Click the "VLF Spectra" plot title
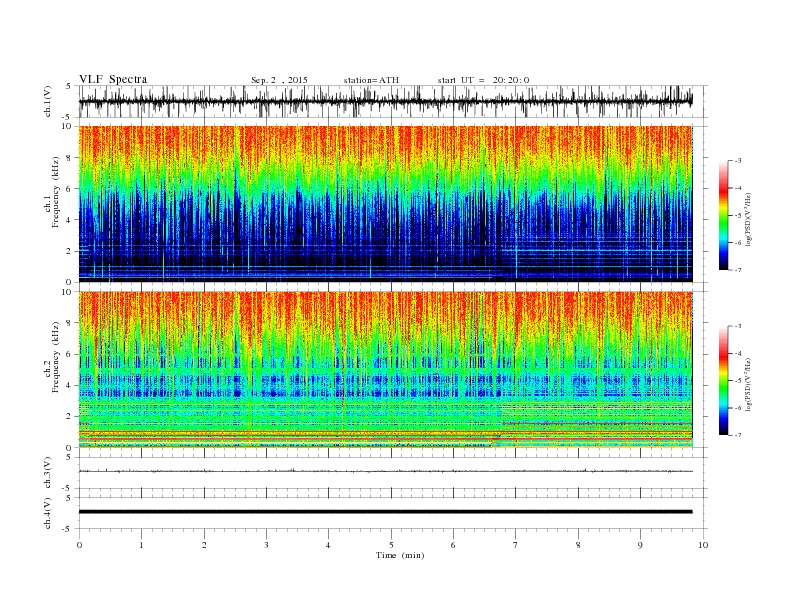792x612 pixels. click(113, 79)
